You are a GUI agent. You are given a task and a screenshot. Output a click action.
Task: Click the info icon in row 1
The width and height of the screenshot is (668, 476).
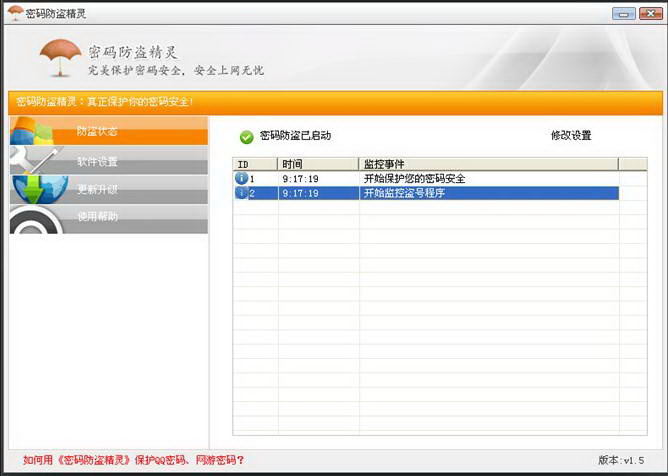point(241,179)
